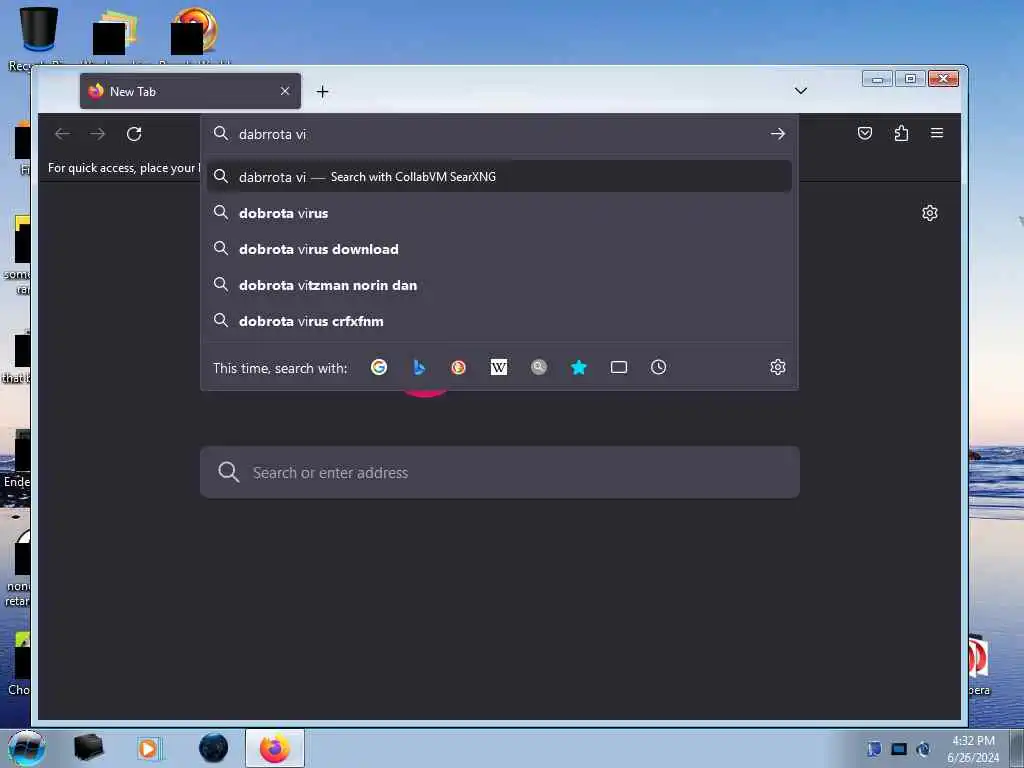
Task: Search with Wikipedia engine icon
Action: click(x=499, y=368)
